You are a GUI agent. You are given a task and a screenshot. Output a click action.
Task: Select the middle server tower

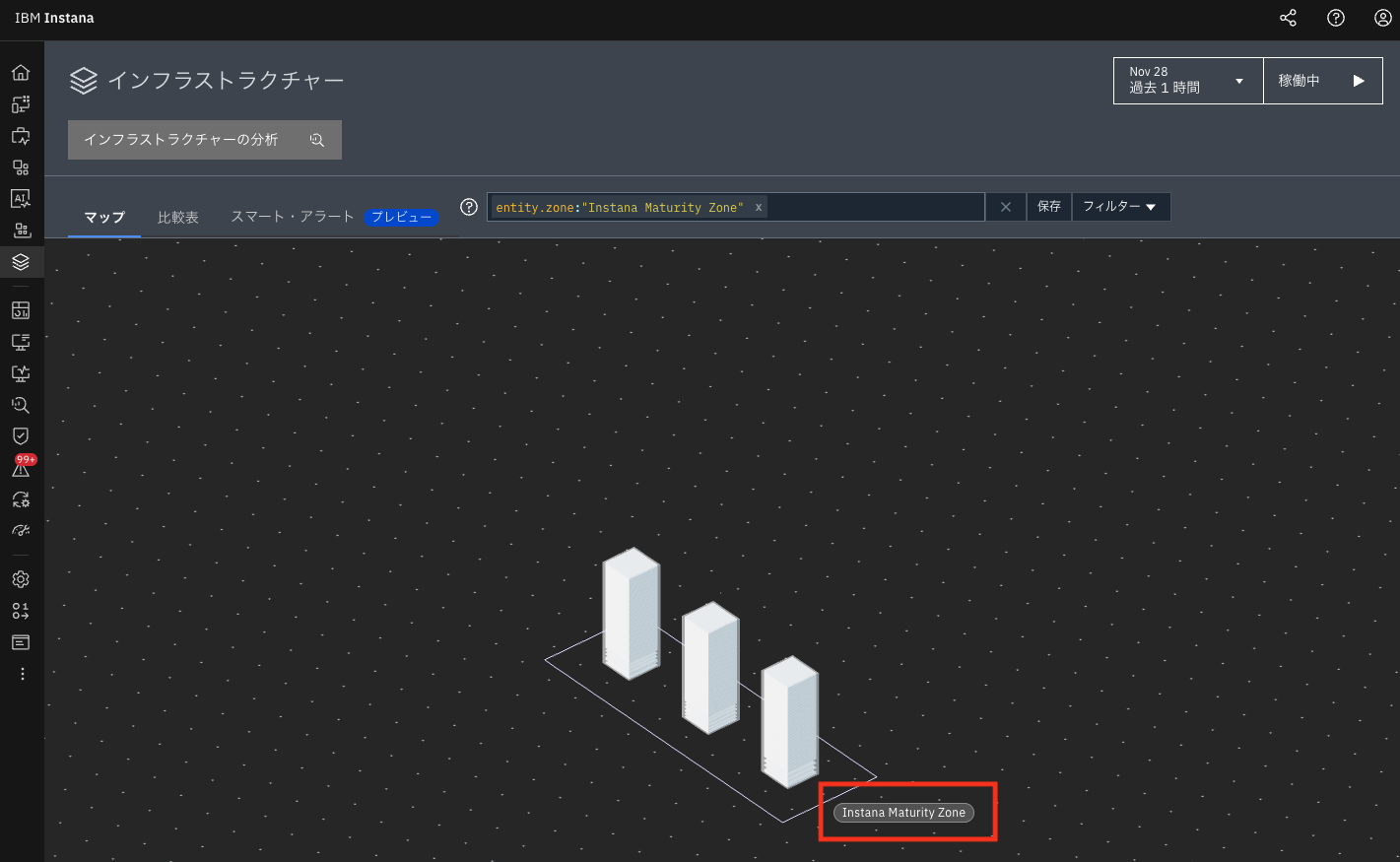[710, 668]
